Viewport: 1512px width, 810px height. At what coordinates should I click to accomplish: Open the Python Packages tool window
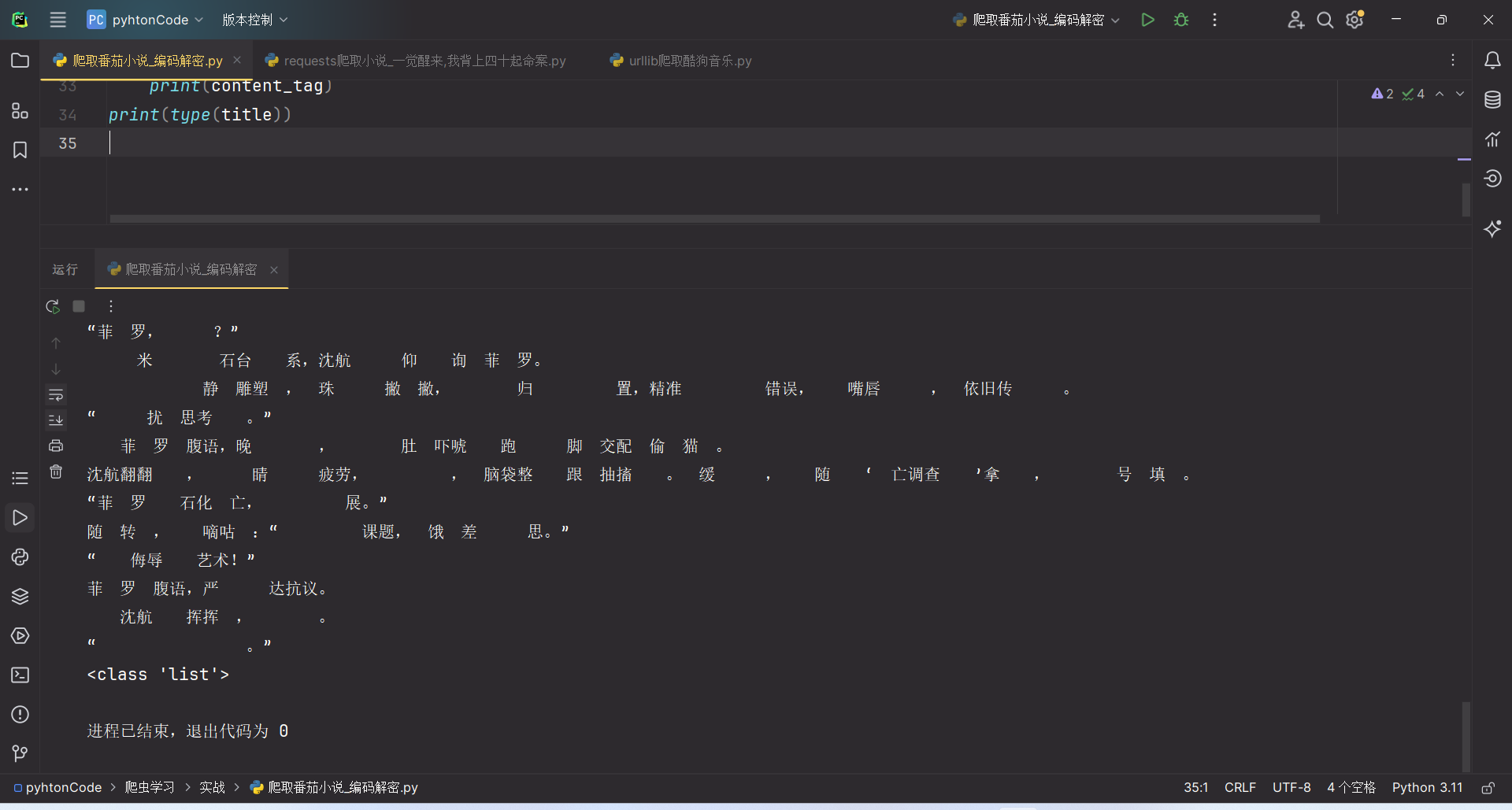(20, 597)
